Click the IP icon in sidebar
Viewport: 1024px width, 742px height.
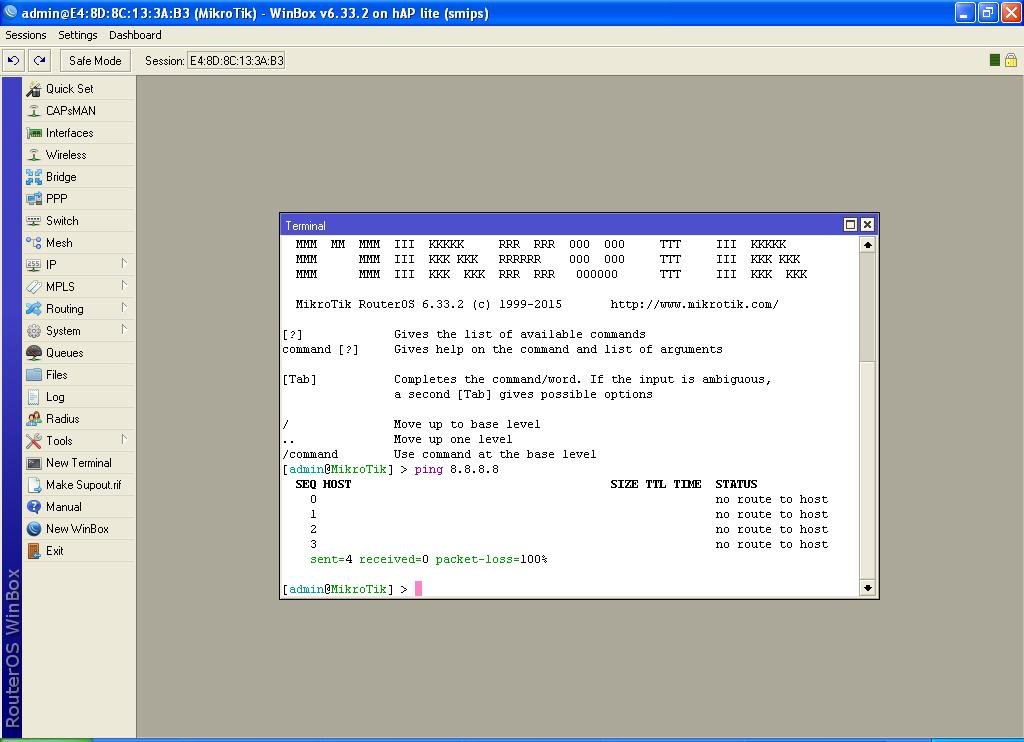pyautogui.click(x=34, y=265)
